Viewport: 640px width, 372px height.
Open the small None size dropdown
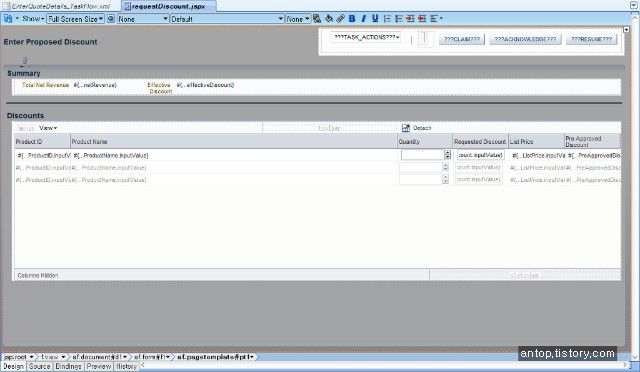click(x=298, y=19)
